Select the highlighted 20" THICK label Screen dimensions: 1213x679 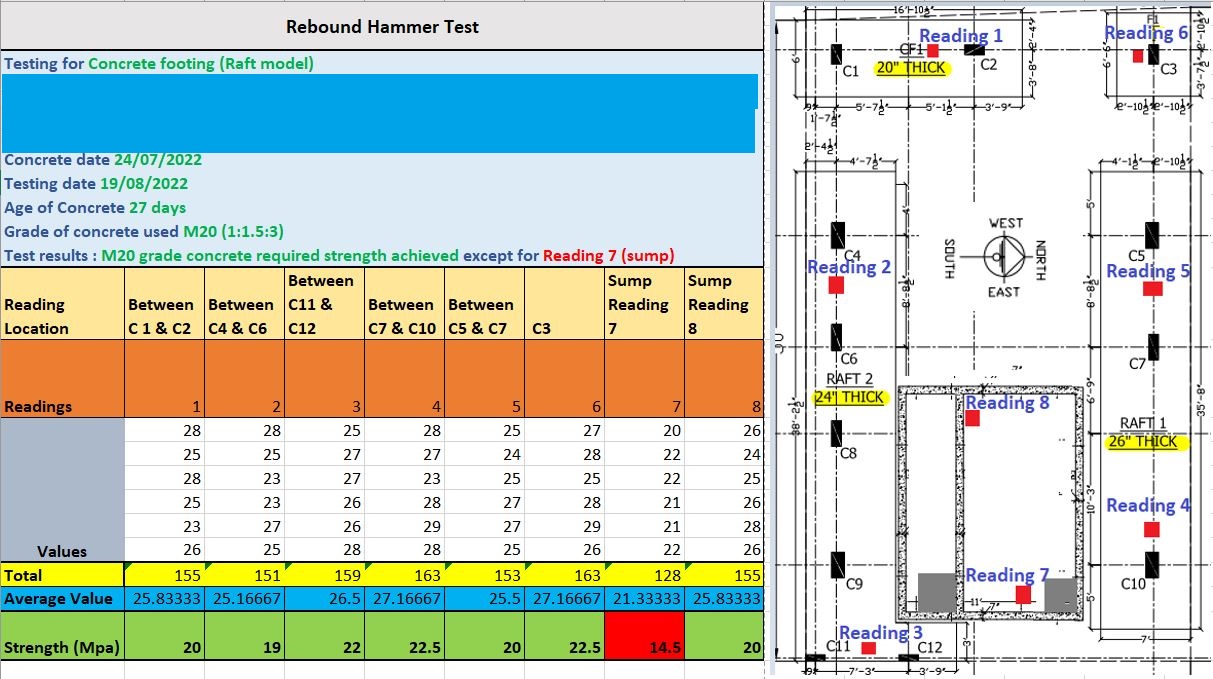pos(911,69)
